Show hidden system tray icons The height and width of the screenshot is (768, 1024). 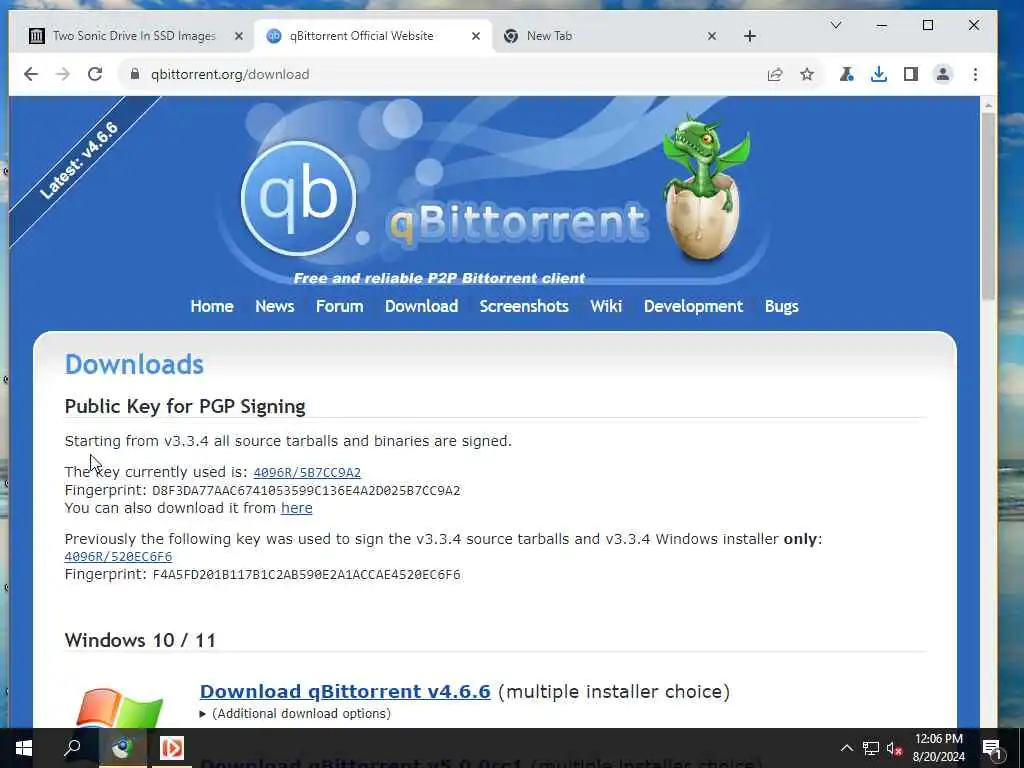[846, 748]
